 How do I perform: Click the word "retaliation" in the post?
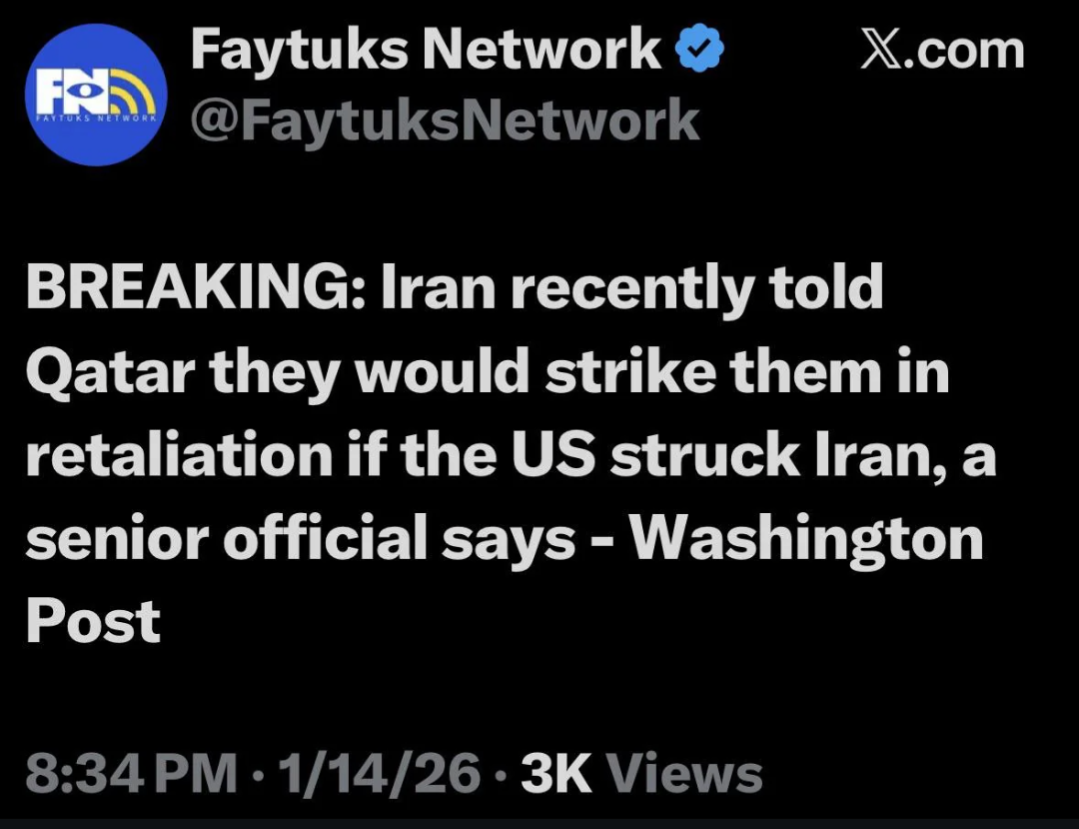[174, 456]
